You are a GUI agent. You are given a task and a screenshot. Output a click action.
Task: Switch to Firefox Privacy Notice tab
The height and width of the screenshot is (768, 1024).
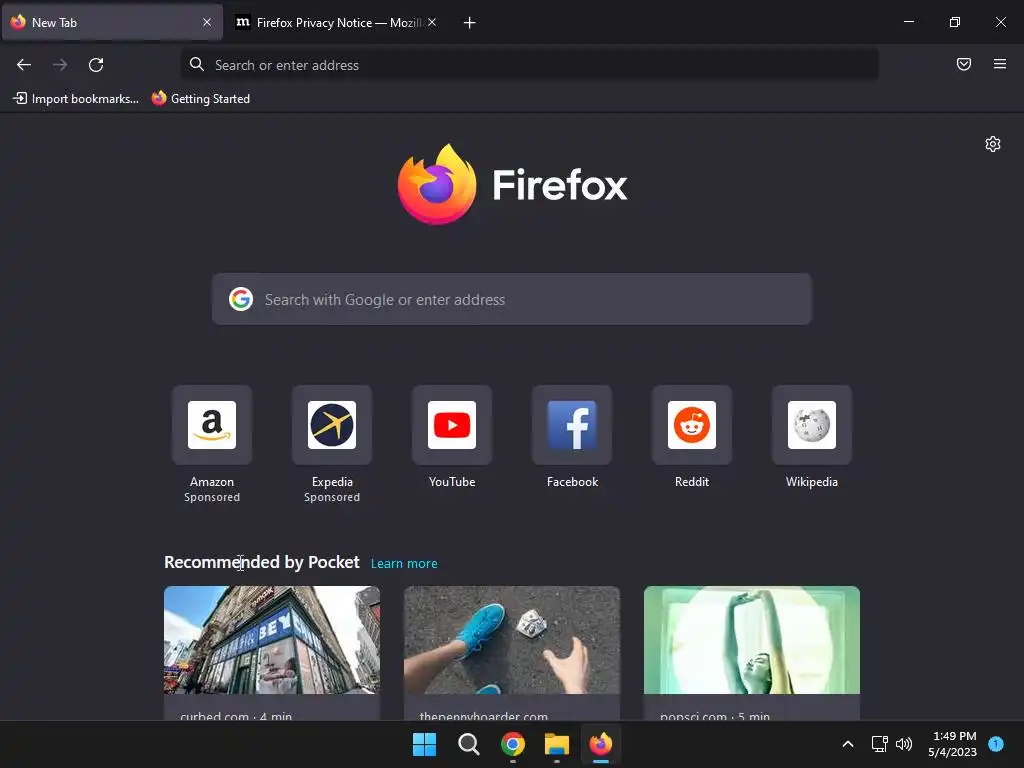(x=336, y=22)
